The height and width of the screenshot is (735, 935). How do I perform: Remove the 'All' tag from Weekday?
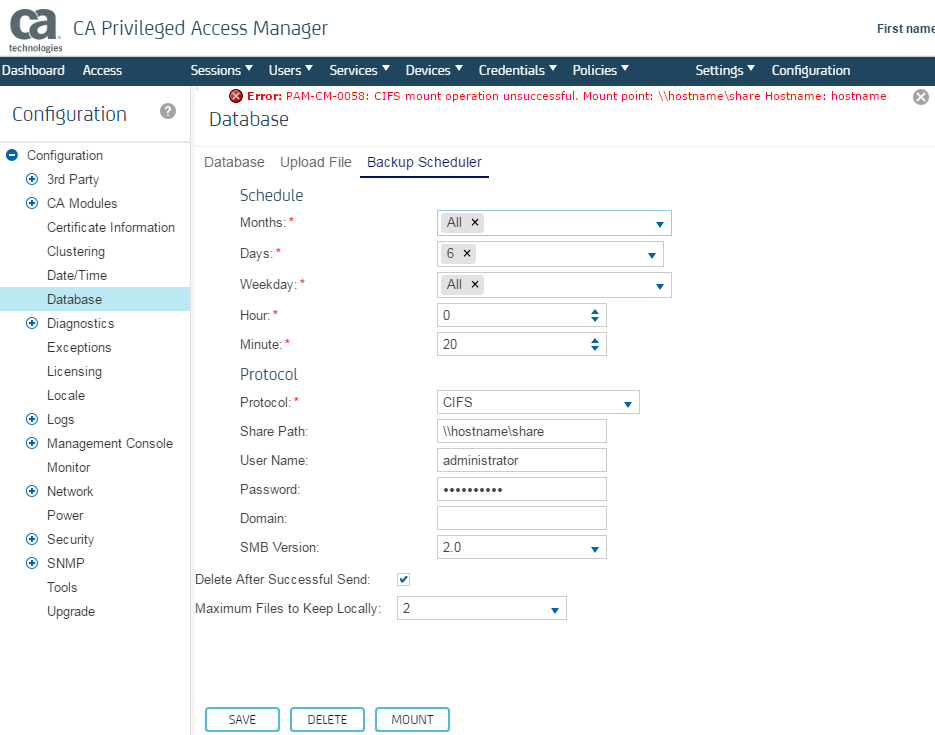[x=475, y=285]
